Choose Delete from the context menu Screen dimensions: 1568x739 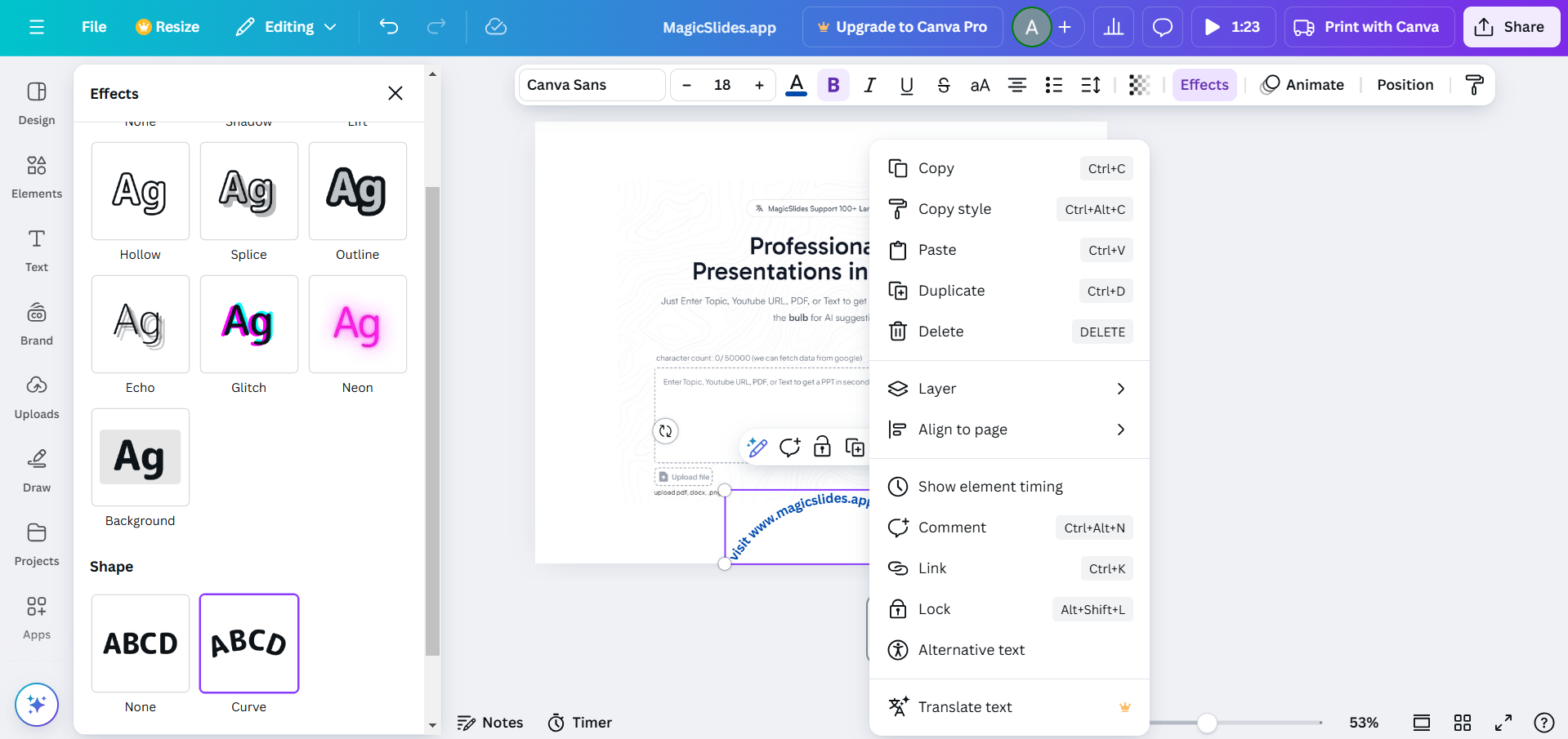[x=1009, y=332]
